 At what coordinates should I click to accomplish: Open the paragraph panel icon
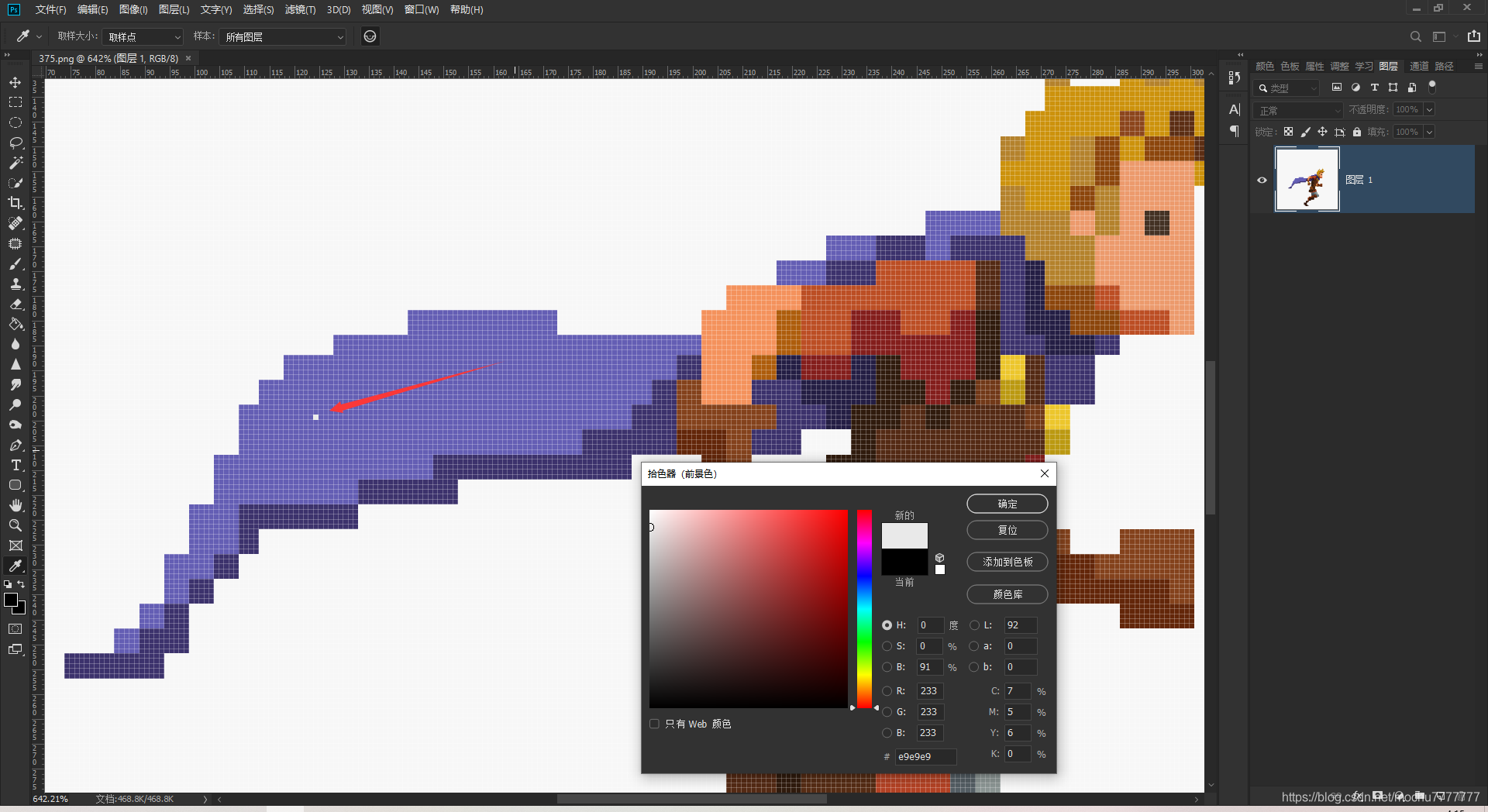1235,131
